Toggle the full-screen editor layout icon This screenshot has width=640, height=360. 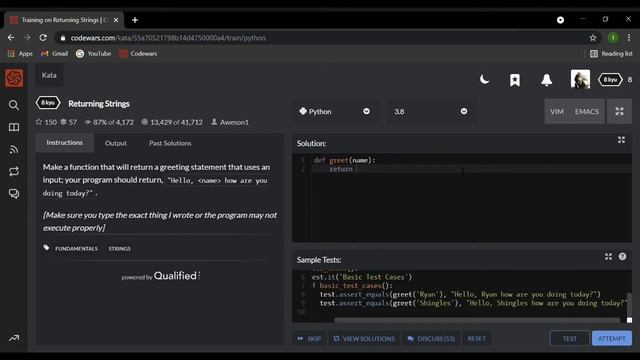(x=619, y=111)
